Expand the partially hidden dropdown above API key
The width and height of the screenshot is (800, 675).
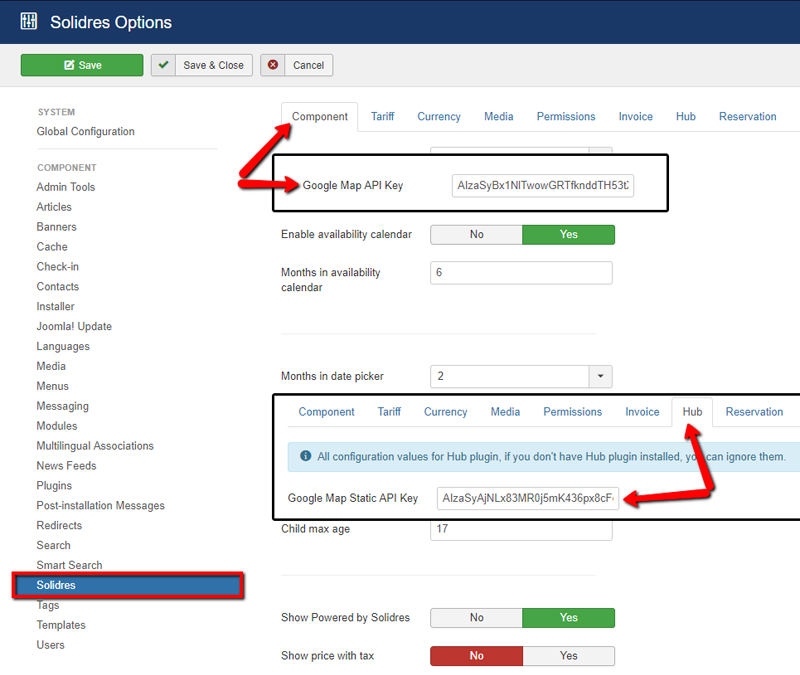coord(600,151)
